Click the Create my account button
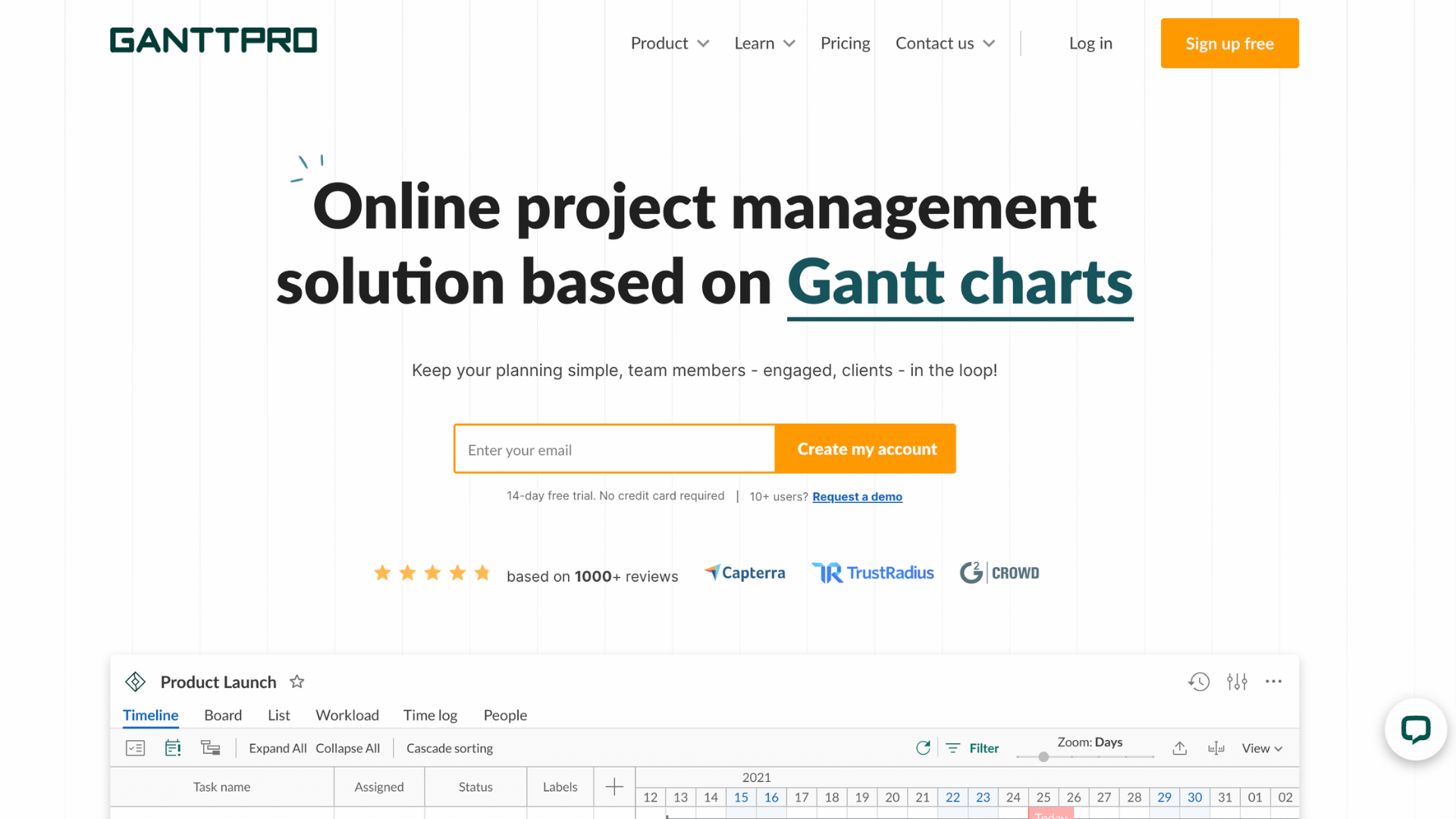1456x819 pixels. [866, 449]
